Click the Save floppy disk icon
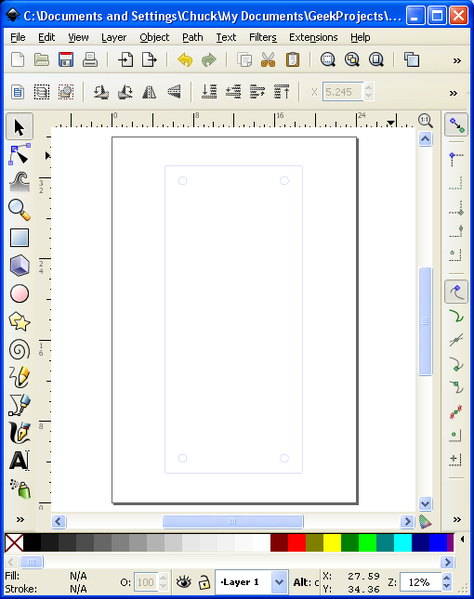 66,60
